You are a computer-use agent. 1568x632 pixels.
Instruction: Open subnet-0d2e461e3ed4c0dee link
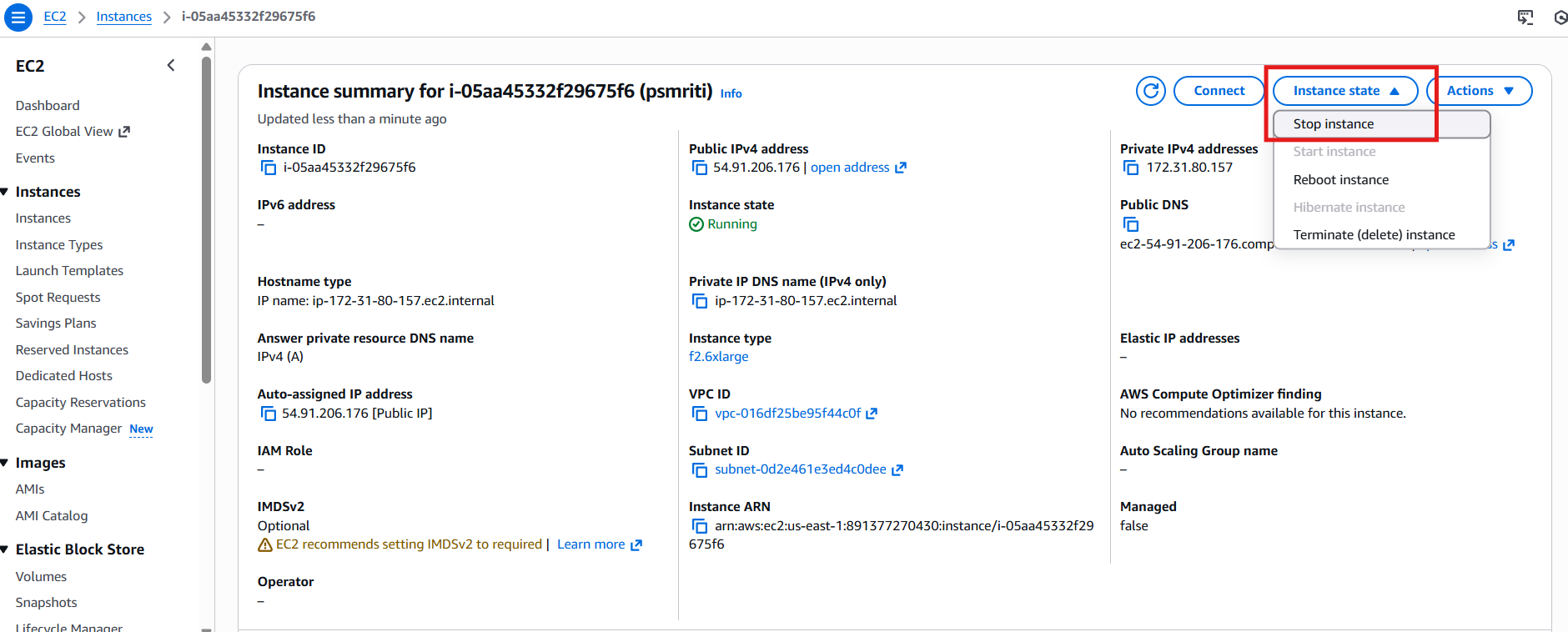[801, 469]
